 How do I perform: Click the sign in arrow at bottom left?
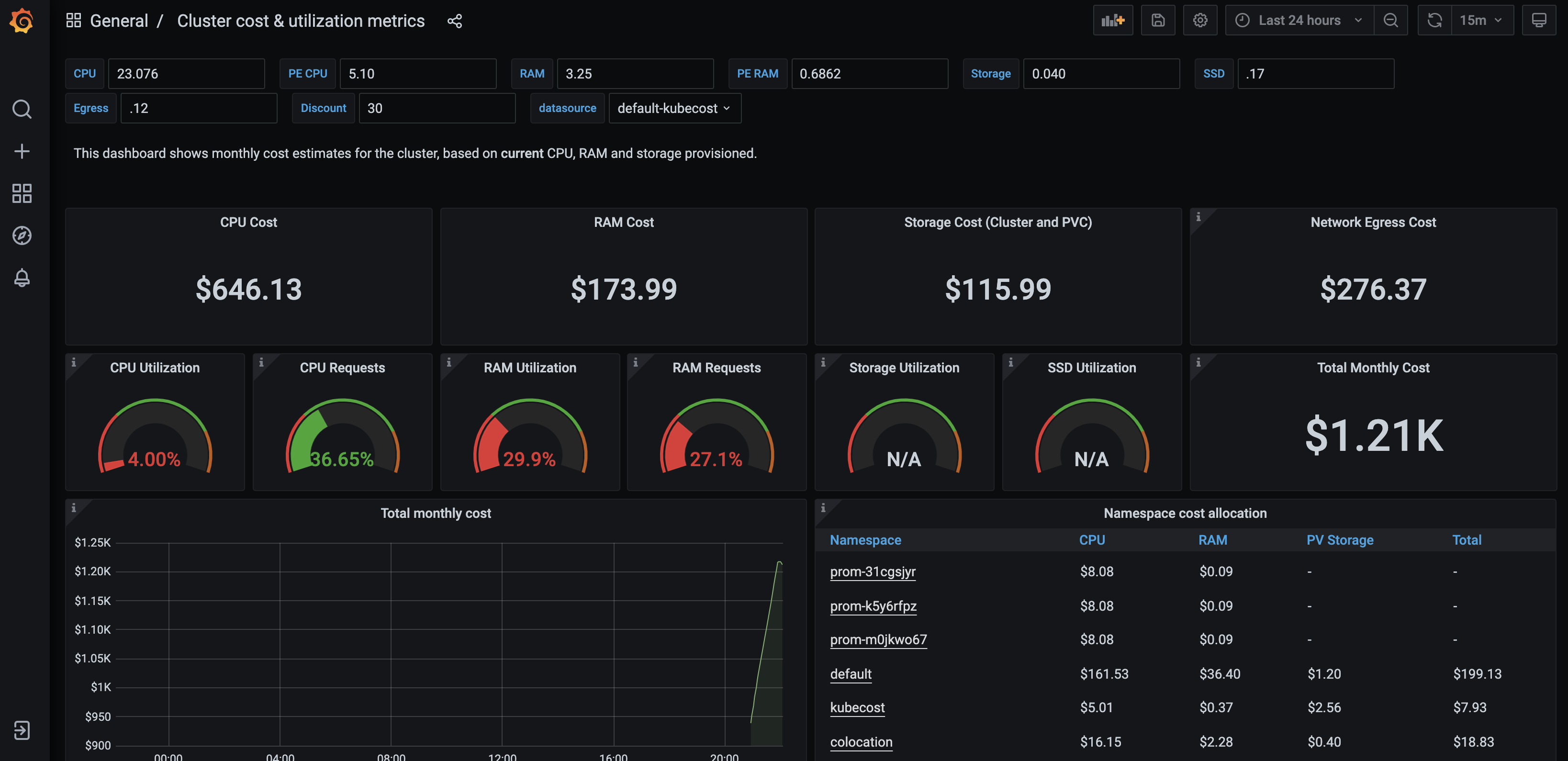tap(22, 730)
